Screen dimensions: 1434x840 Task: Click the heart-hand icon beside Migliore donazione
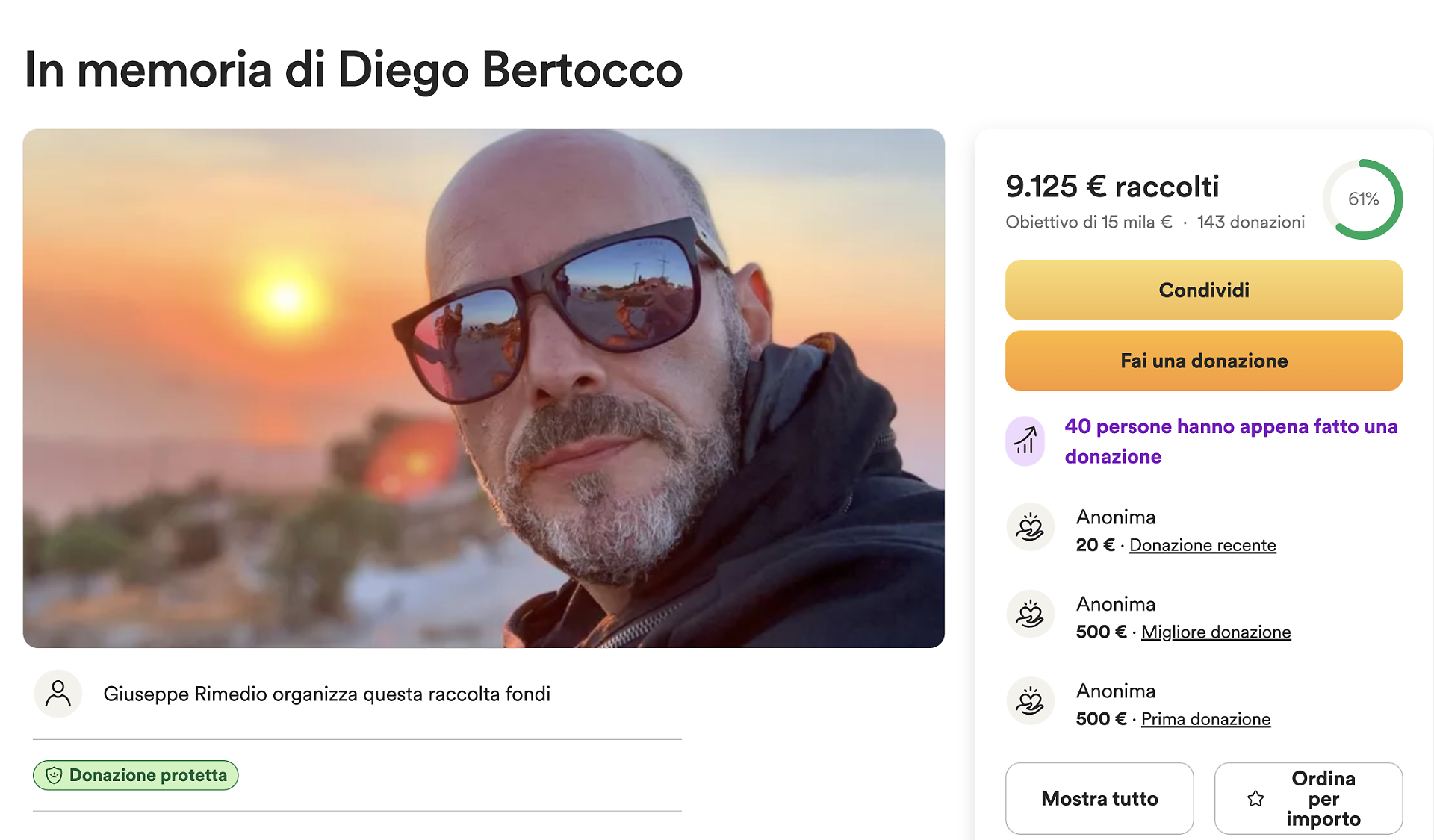coord(1031,614)
